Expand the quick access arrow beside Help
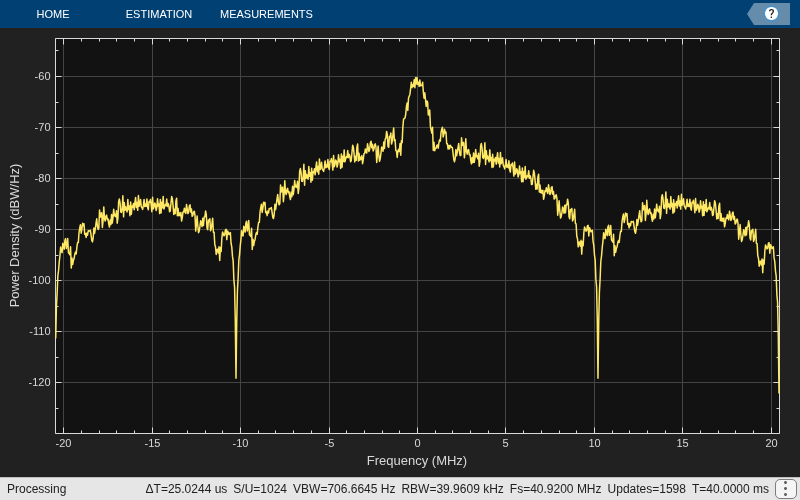Screen dimensions: 800x500 (754, 14)
